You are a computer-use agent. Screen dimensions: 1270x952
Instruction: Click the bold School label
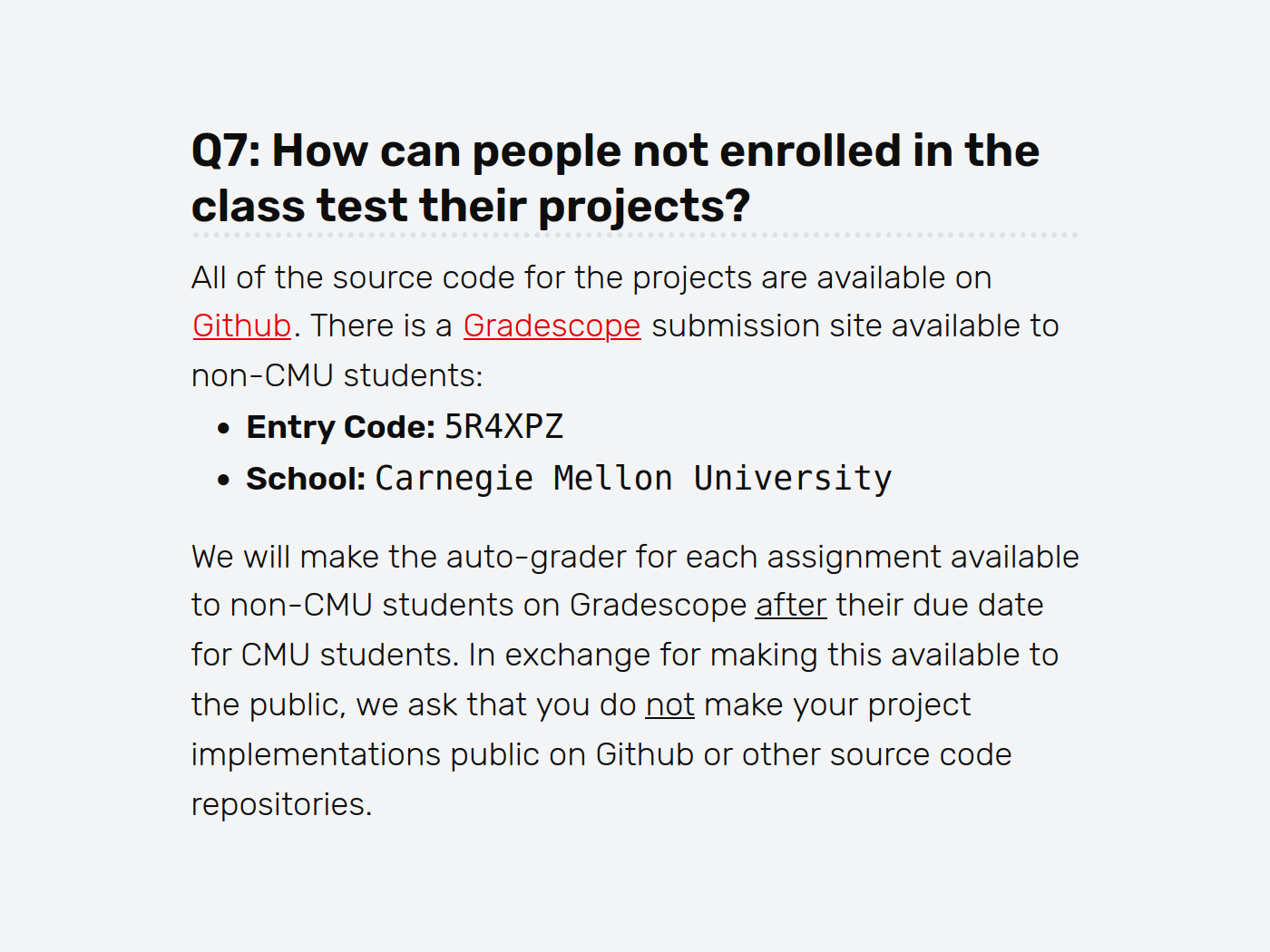(306, 479)
